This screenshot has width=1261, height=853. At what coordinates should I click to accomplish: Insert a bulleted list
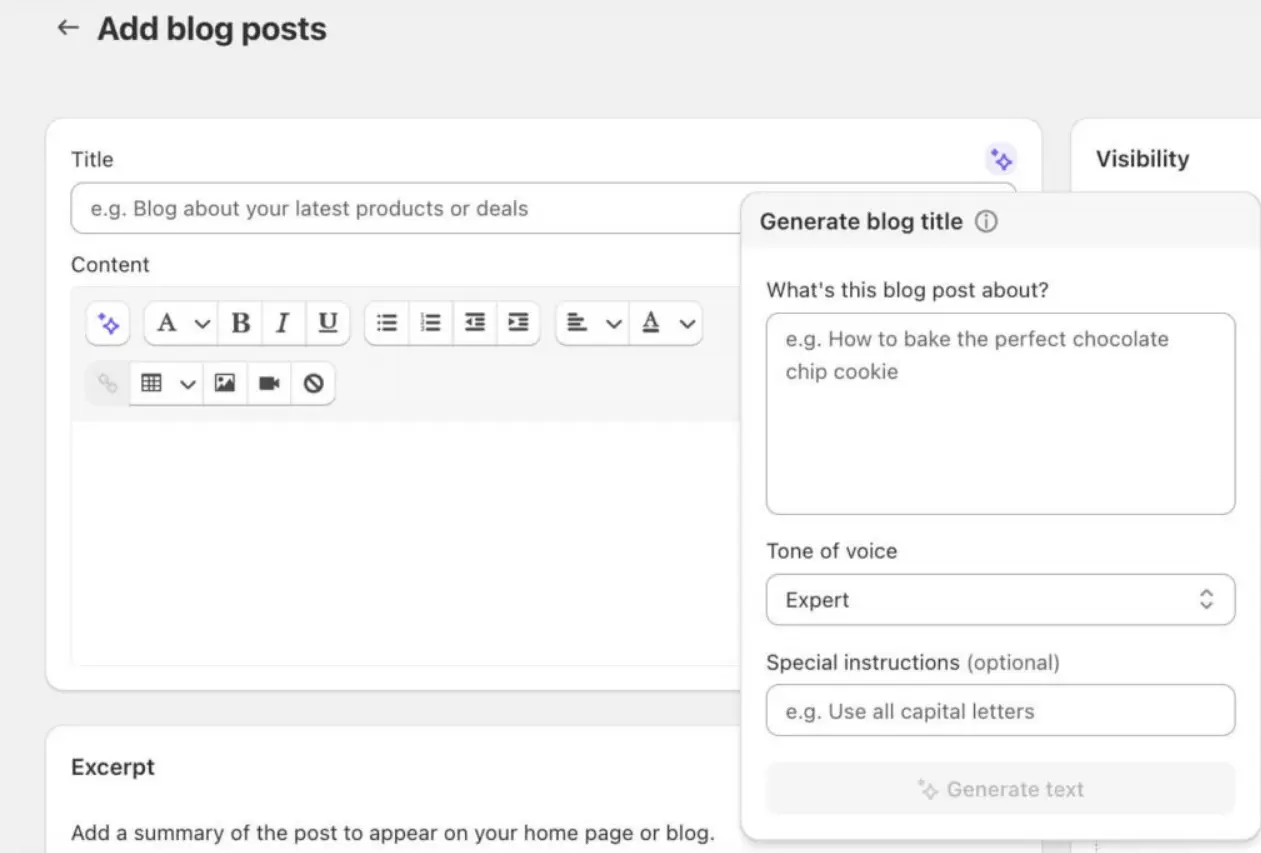[387, 324]
